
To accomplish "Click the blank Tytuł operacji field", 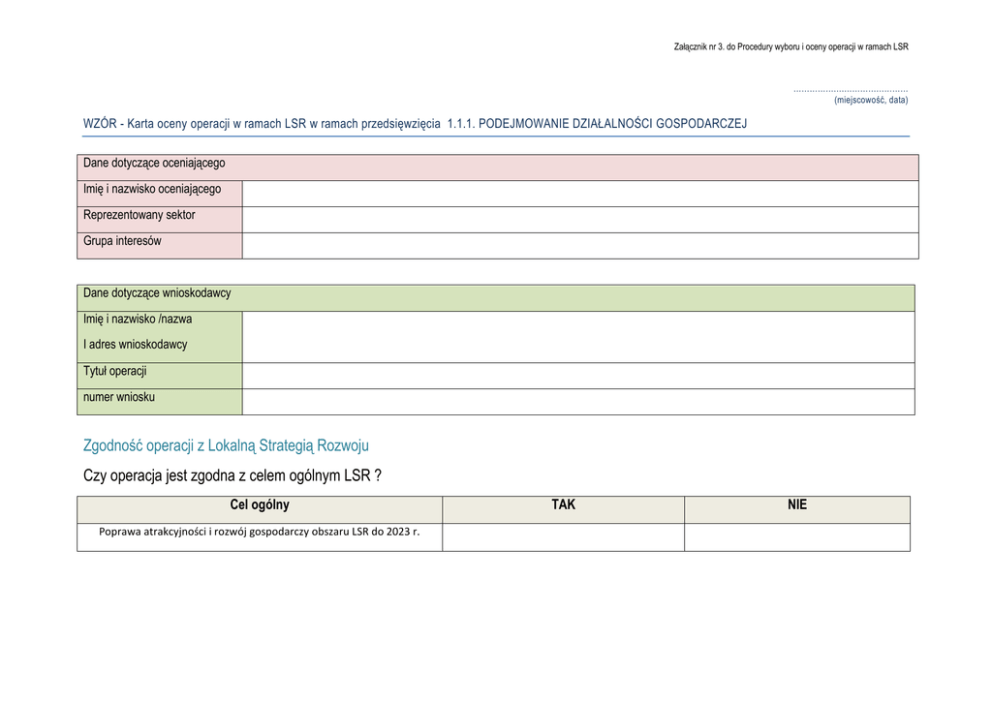I will [580, 375].
